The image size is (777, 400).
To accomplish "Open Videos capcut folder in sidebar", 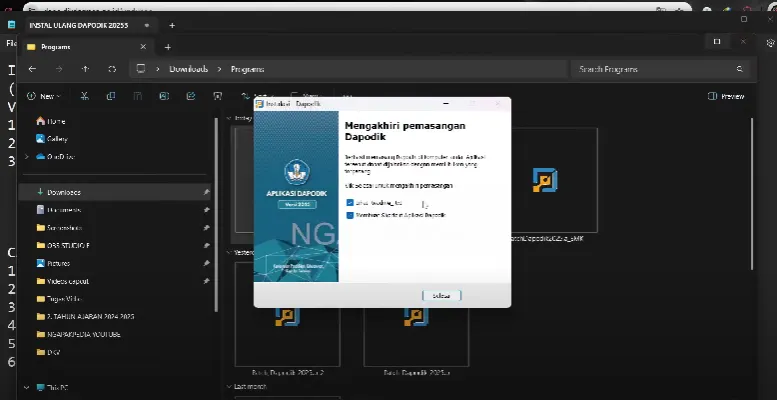I will tap(62, 282).
